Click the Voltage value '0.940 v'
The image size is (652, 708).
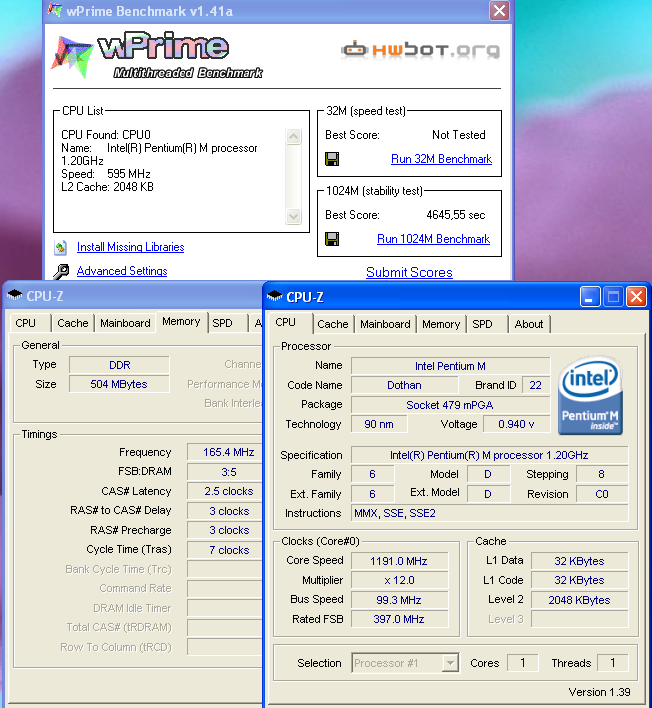point(516,424)
